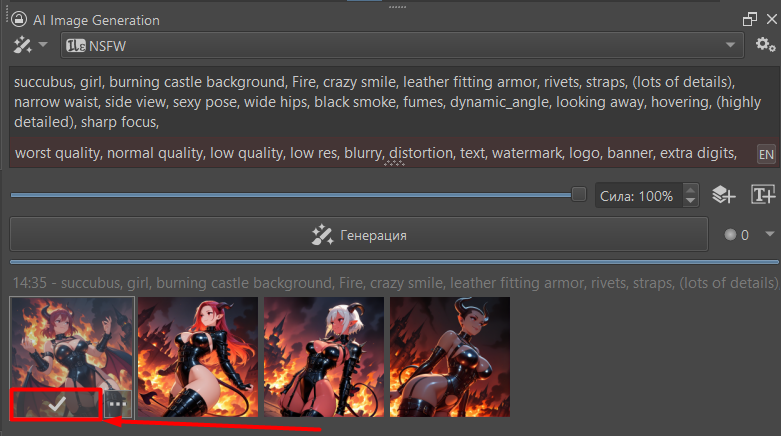Expand the NSFW style preset dropdown
The height and width of the screenshot is (436, 781).
pyautogui.click(x=730, y=46)
